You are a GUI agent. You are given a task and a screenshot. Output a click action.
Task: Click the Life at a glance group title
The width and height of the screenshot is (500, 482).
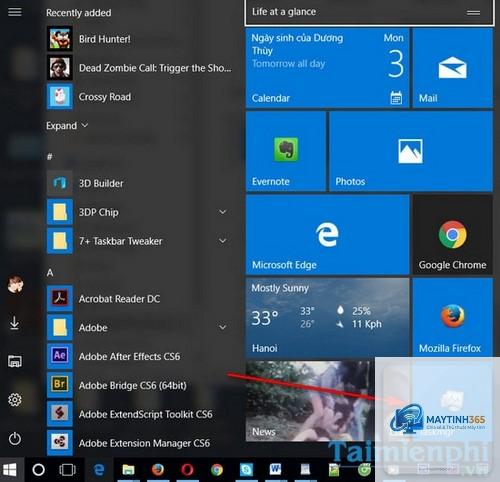coord(284,12)
